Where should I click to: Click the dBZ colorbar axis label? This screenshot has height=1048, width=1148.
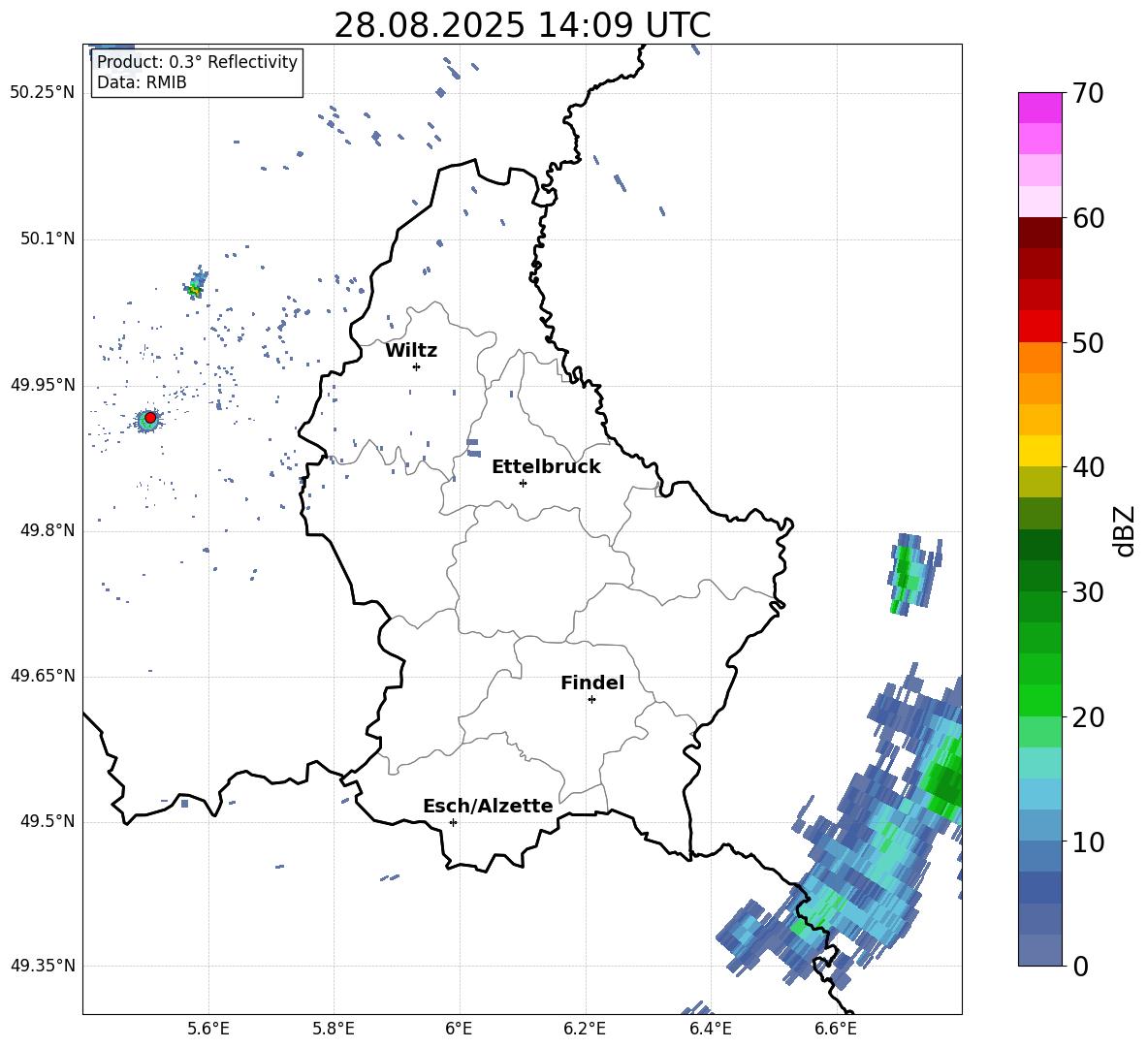click(x=1126, y=530)
